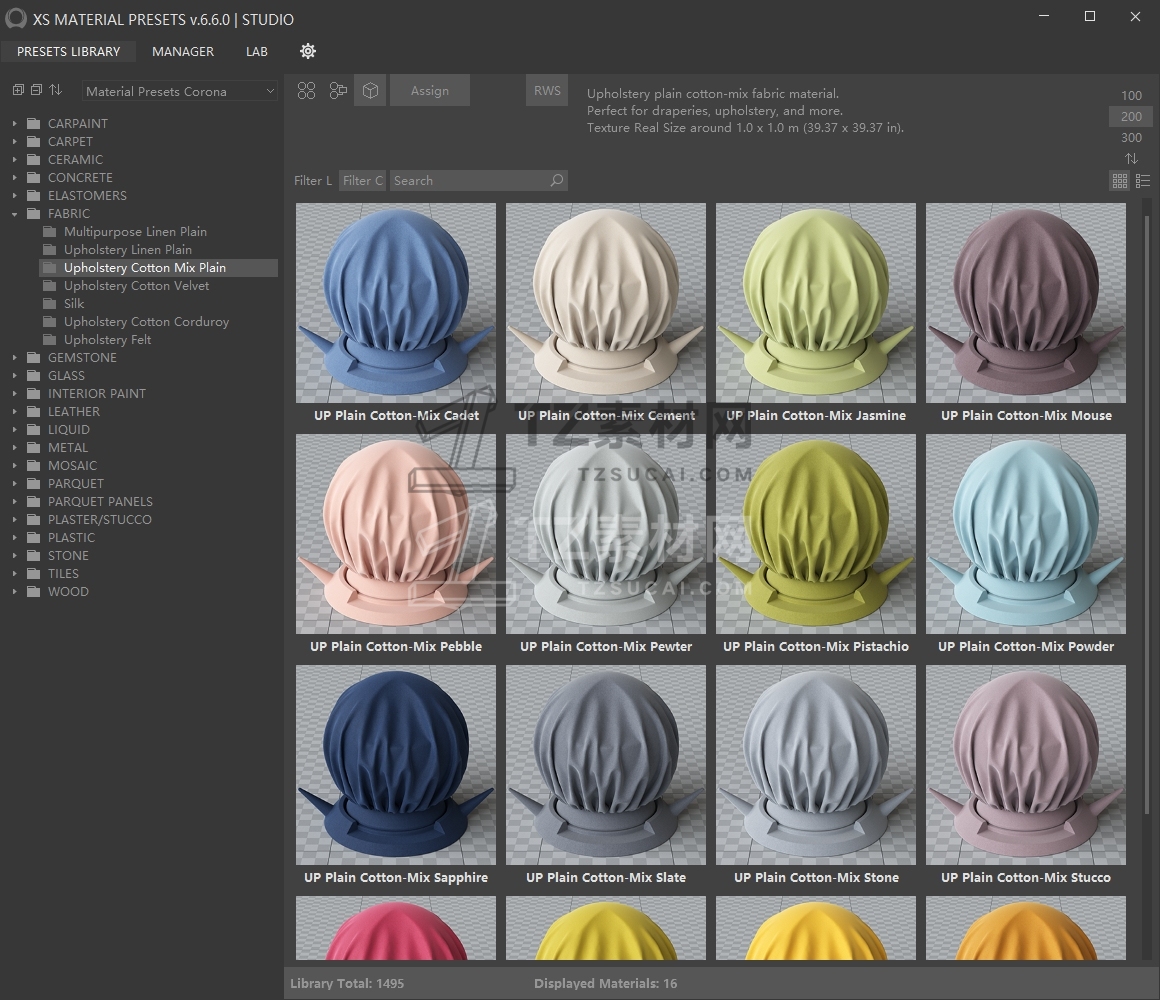Switch to grid thumbnail view
This screenshot has height=1000, width=1160.
tap(1119, 180)
